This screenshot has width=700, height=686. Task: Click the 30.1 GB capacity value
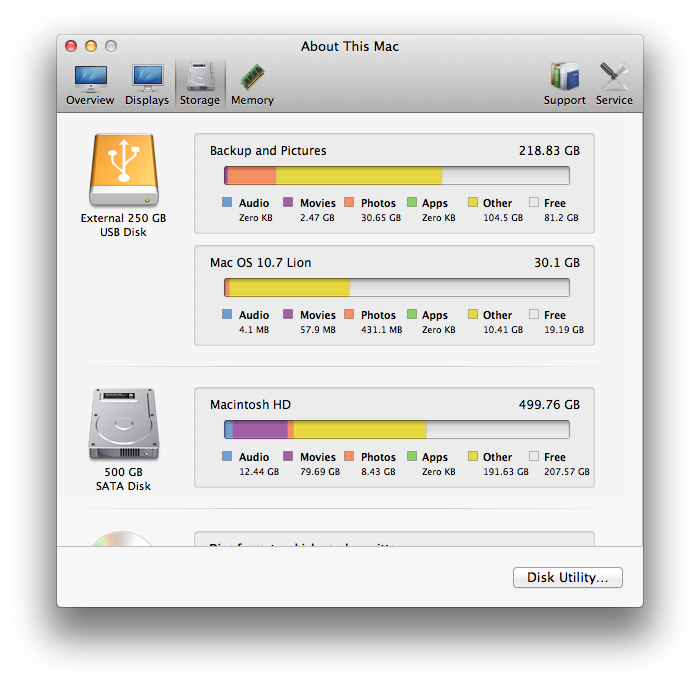[x=557, y=263]
